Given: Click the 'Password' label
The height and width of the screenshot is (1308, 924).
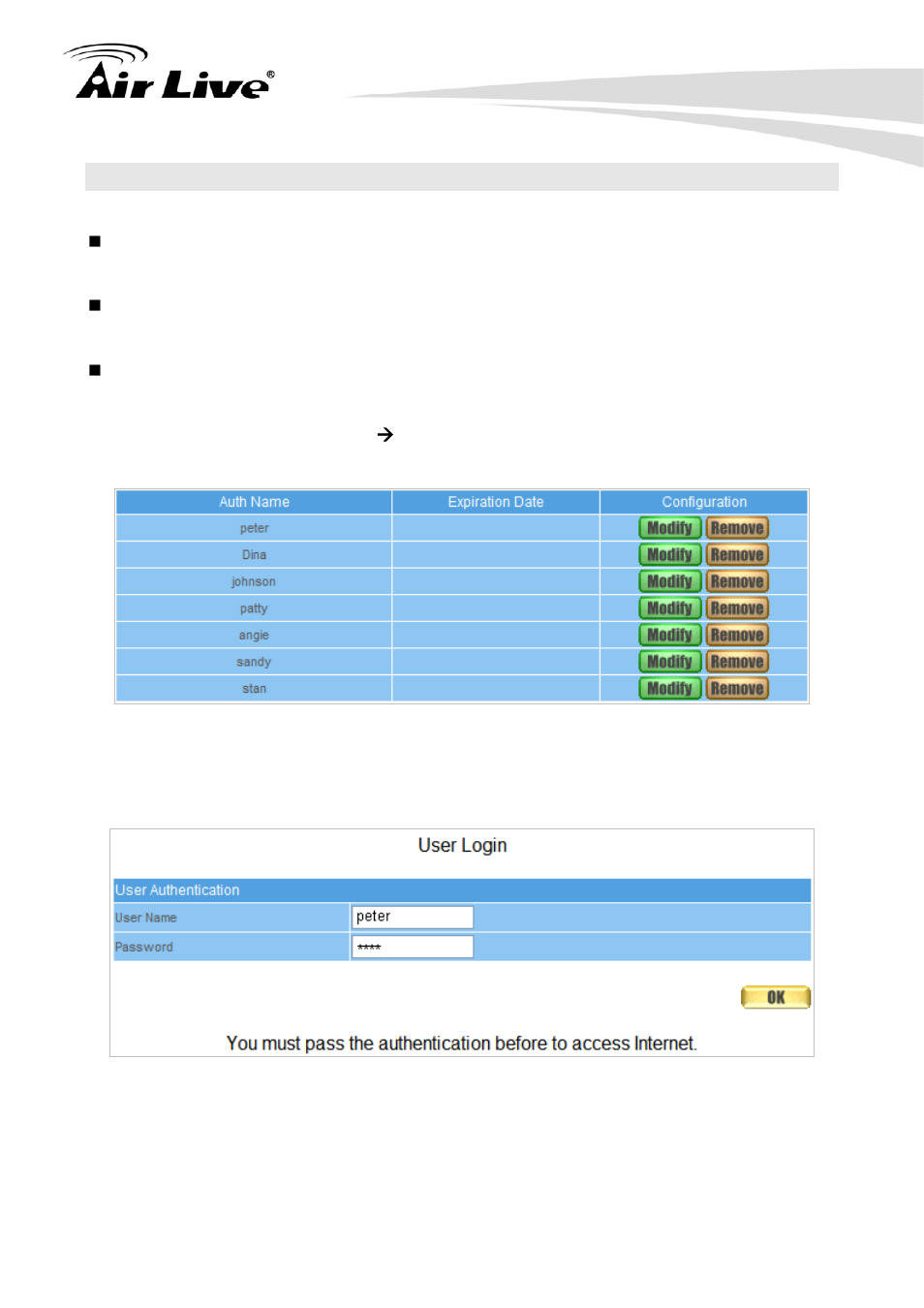Looking at the screenshot, I should [144, 948].
